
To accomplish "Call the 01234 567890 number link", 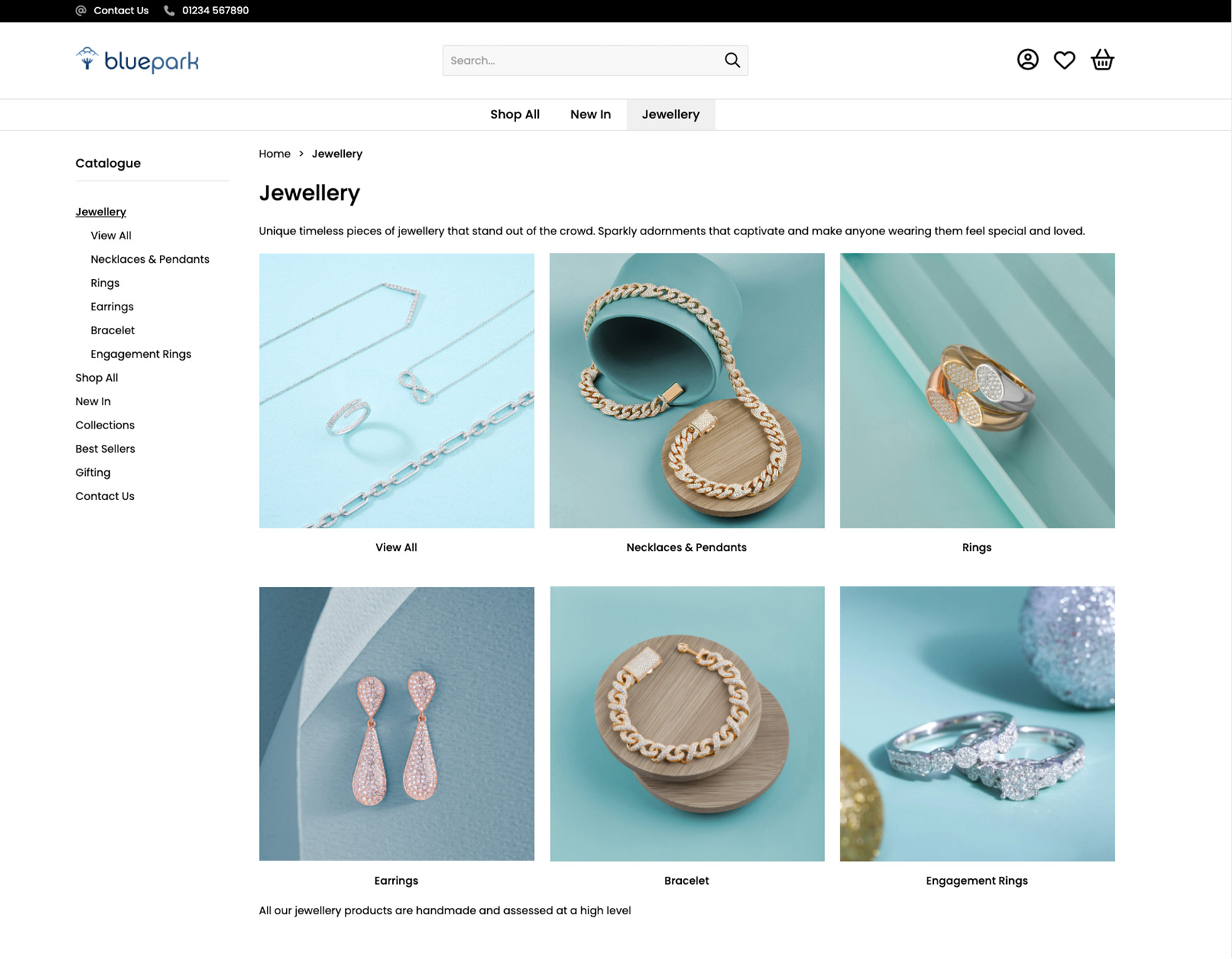I will coord(215,11).
